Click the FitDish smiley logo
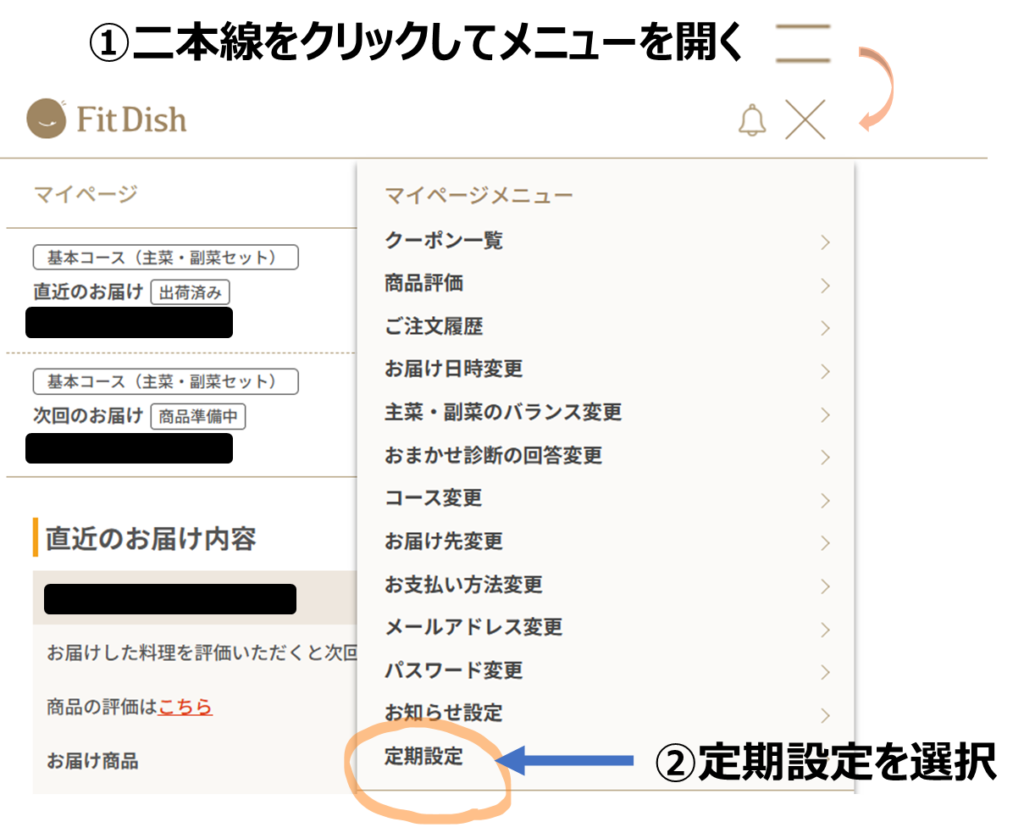Viewport: 1024px width, 833px height. 46,119
